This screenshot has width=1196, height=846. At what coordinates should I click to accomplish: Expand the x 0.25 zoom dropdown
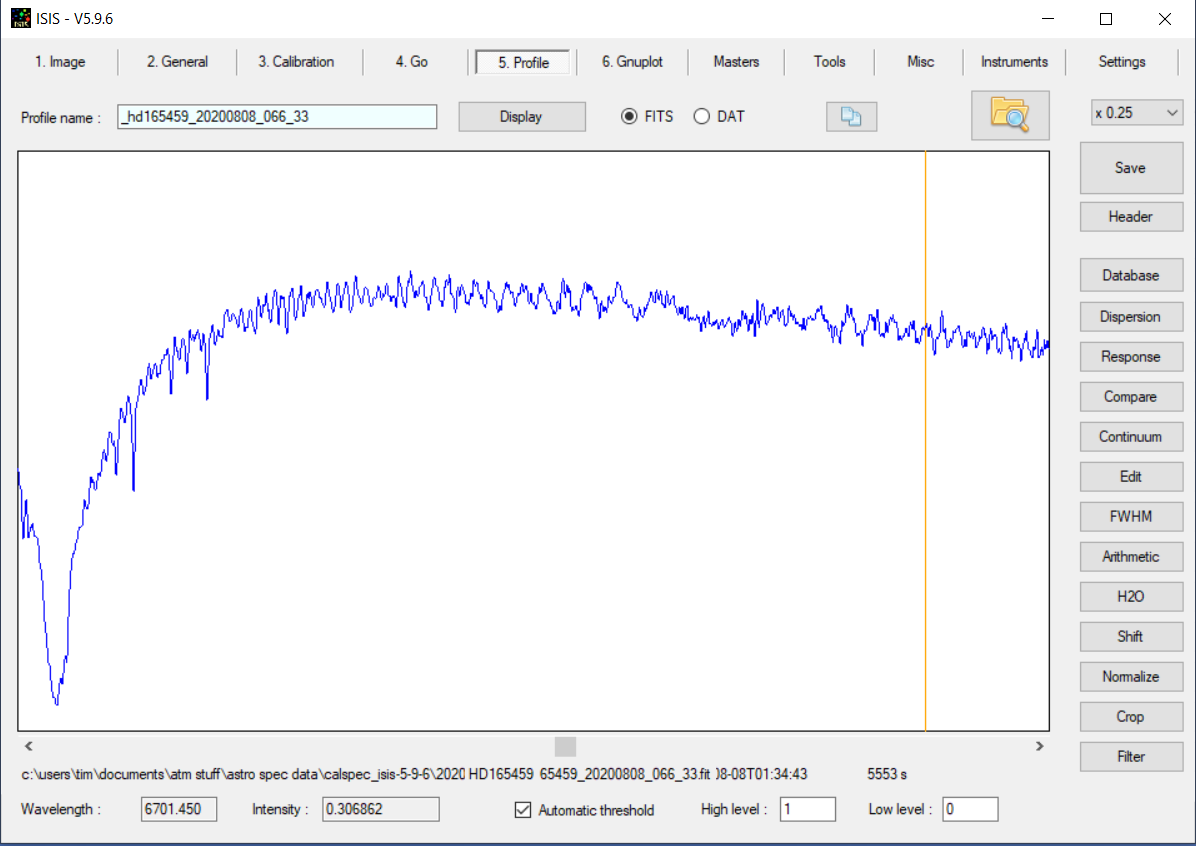click(x=1137, y=113)
